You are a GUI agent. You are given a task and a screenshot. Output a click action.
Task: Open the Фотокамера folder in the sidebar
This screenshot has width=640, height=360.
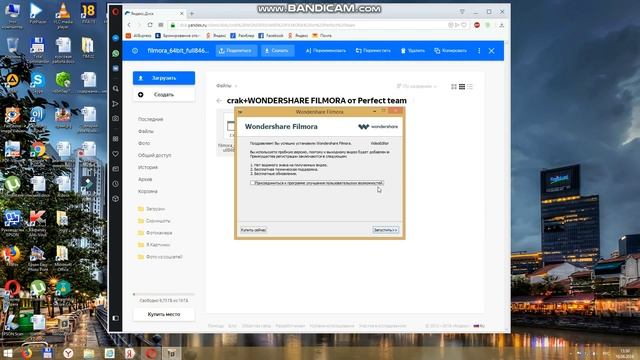pos(155,233)
